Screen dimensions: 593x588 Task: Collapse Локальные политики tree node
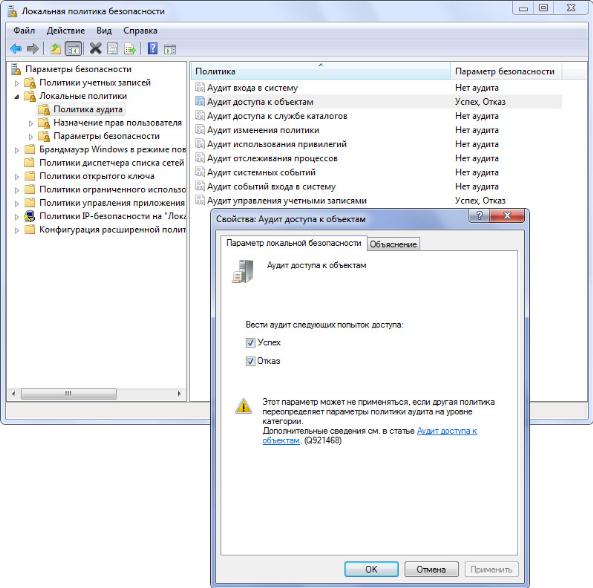(17, 97)
